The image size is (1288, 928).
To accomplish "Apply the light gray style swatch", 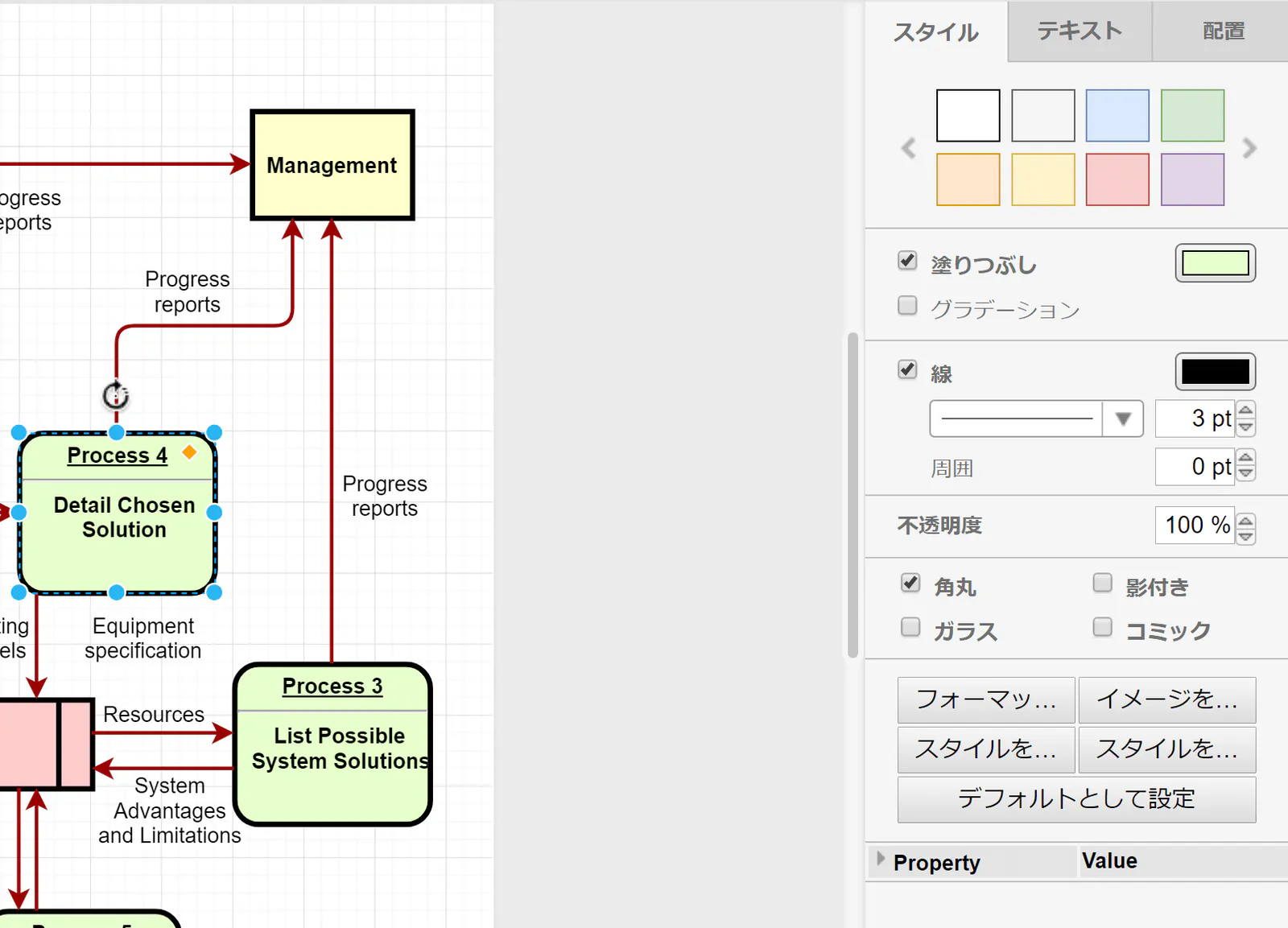I will click(x=1043, y=116).
